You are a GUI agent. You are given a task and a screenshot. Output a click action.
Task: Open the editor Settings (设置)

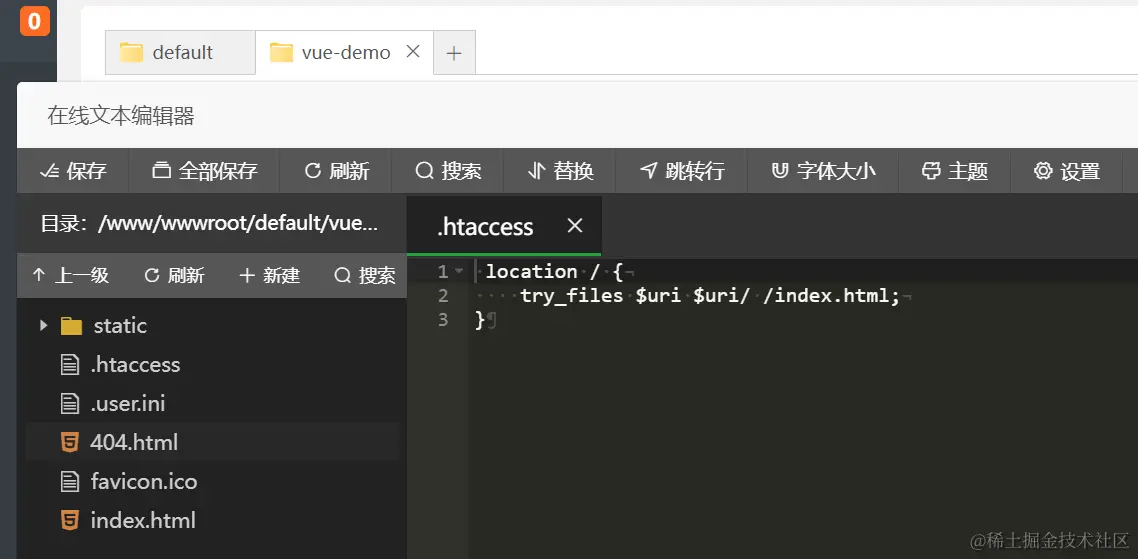(1043, 171)
